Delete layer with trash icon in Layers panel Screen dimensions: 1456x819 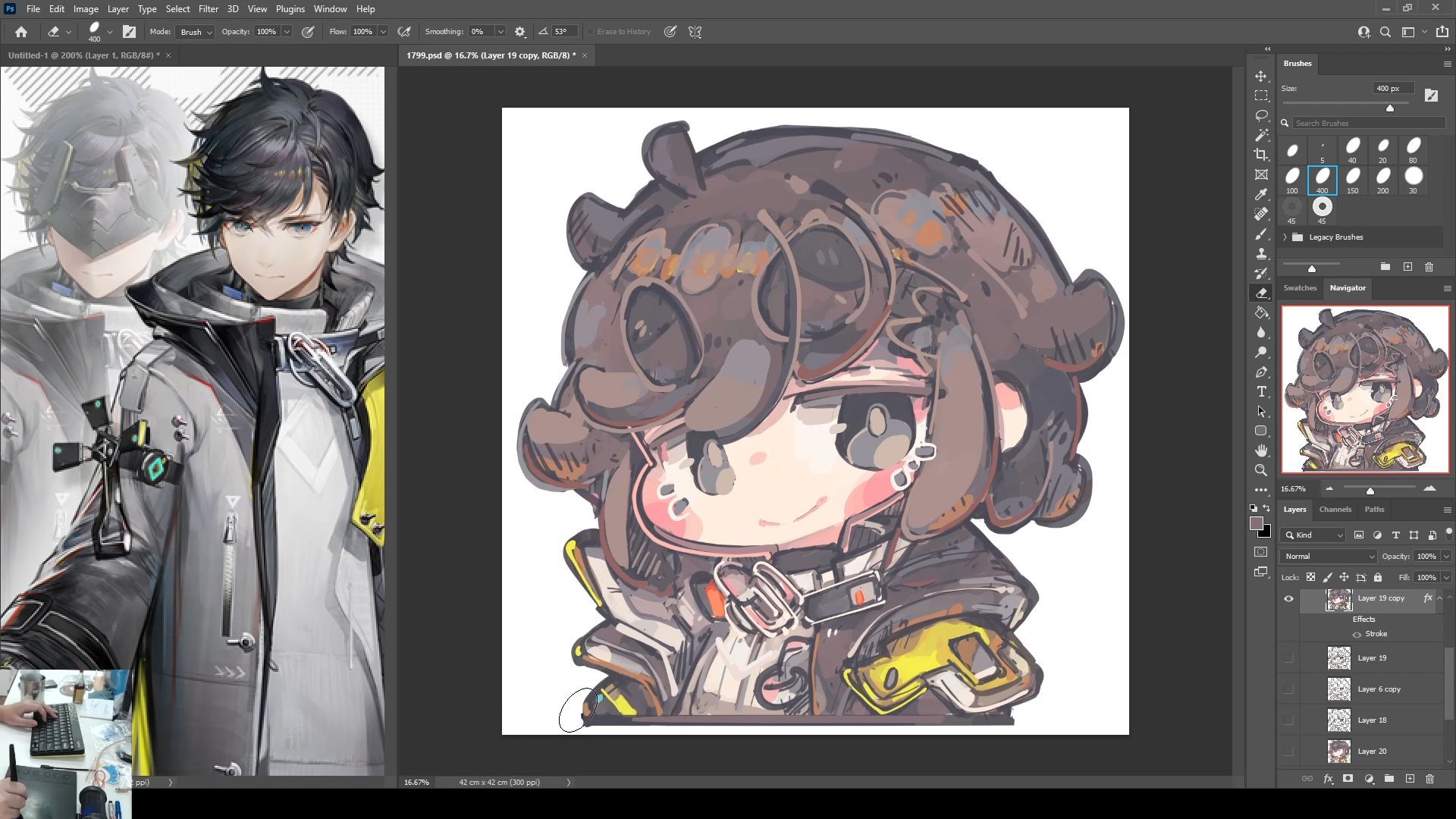click(1429, 779)
